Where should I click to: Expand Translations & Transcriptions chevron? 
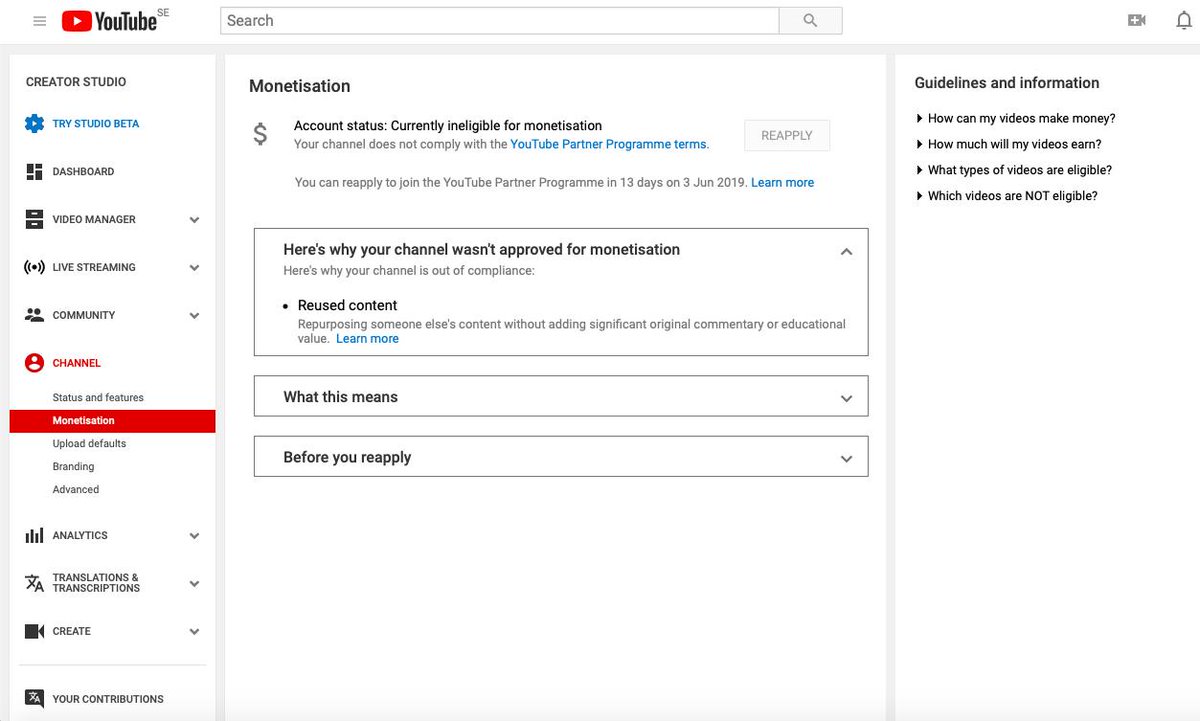tap(194, 584)
